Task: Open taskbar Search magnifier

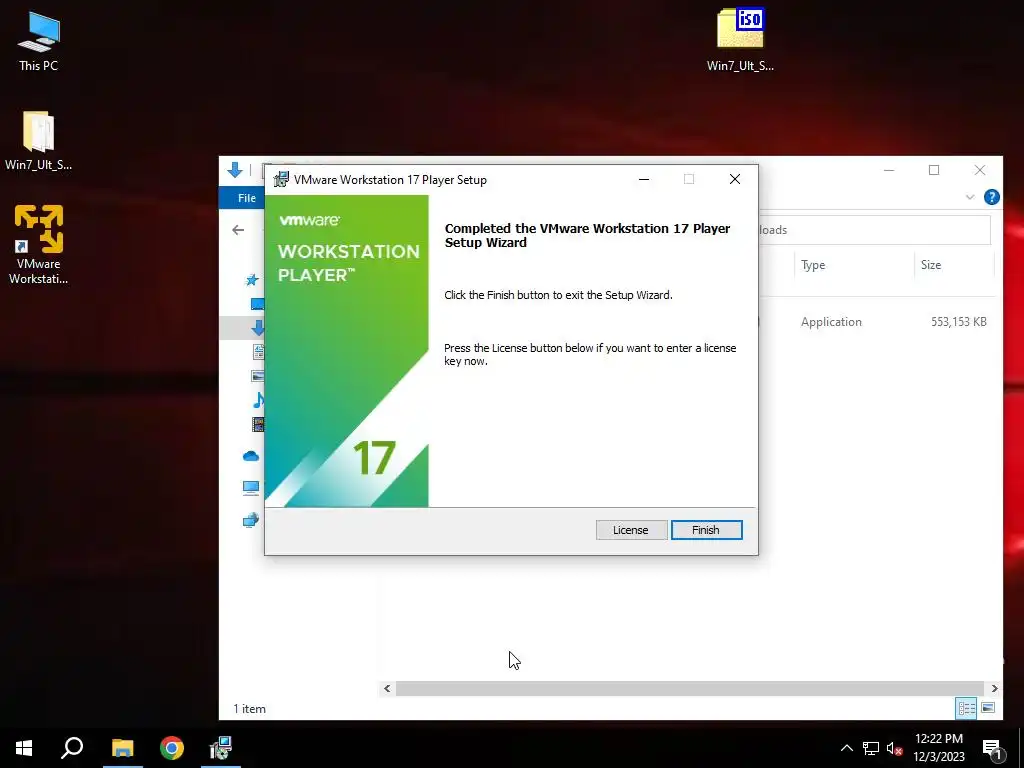Action: 72,748
